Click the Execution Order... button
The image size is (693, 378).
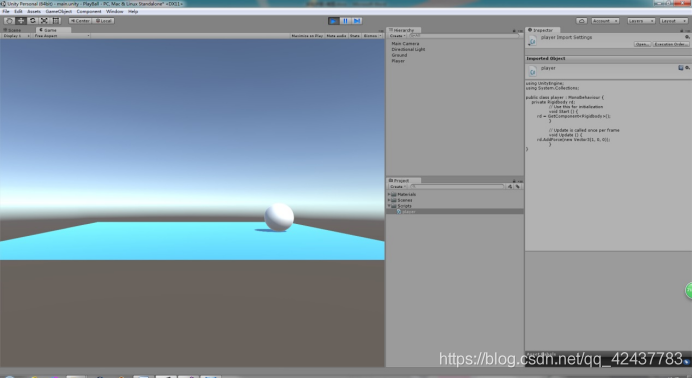(x=670, y=44)
